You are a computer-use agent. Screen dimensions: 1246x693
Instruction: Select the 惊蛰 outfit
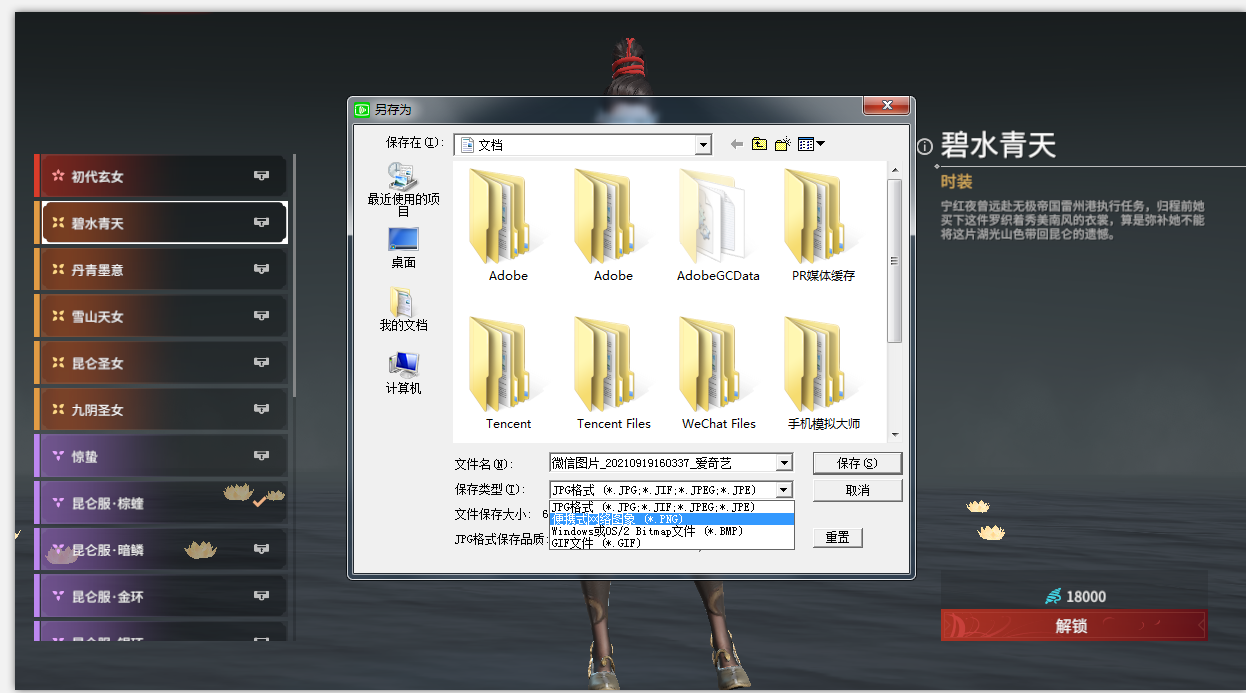pyautogui.click(x=161, y=456)
